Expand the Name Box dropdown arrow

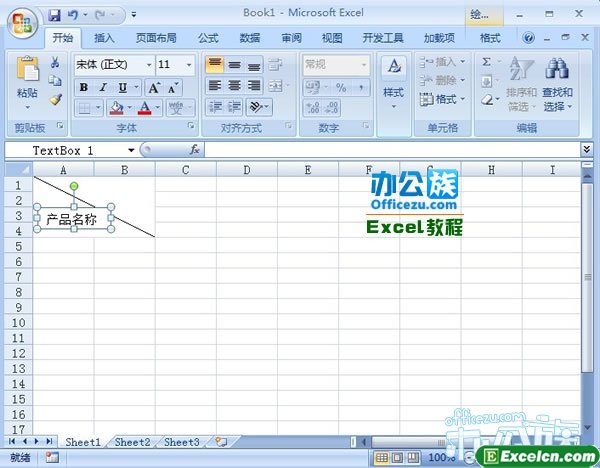[x=131, y=150]
